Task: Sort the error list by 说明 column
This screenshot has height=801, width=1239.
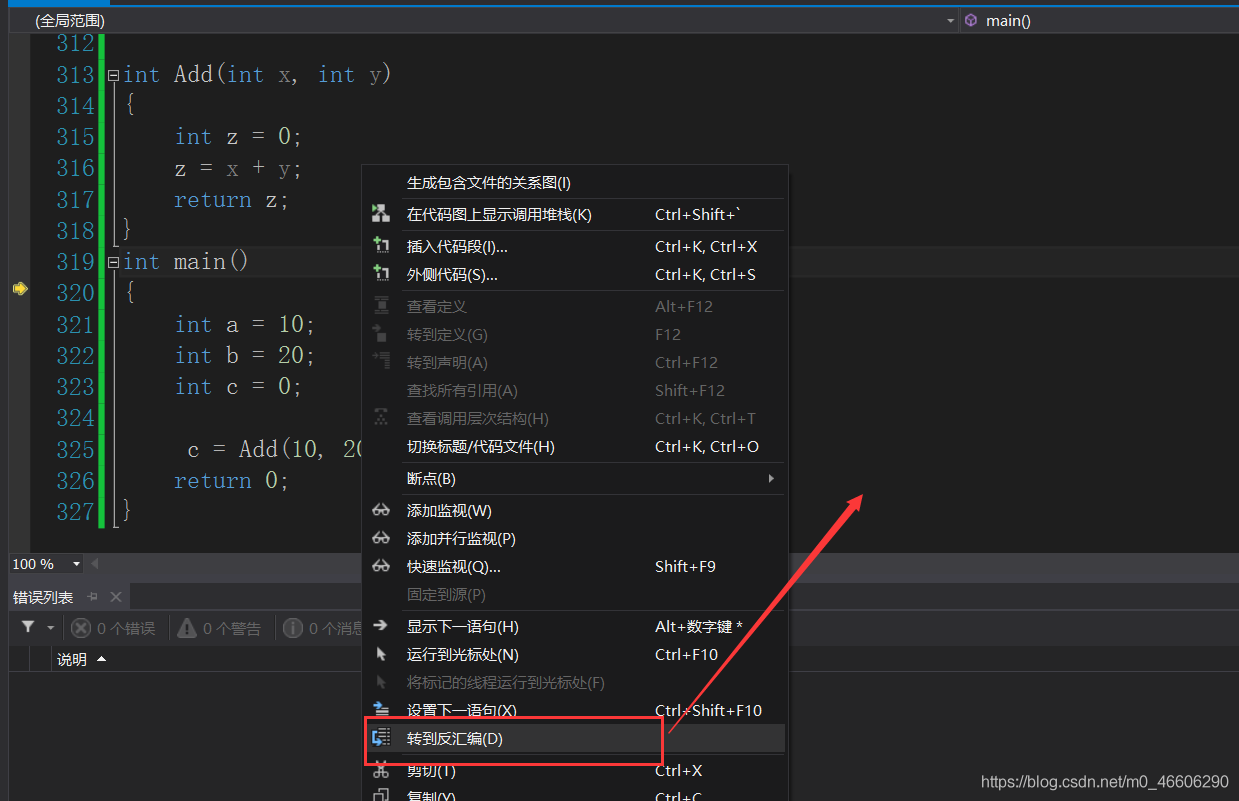Action: [81, 659]
